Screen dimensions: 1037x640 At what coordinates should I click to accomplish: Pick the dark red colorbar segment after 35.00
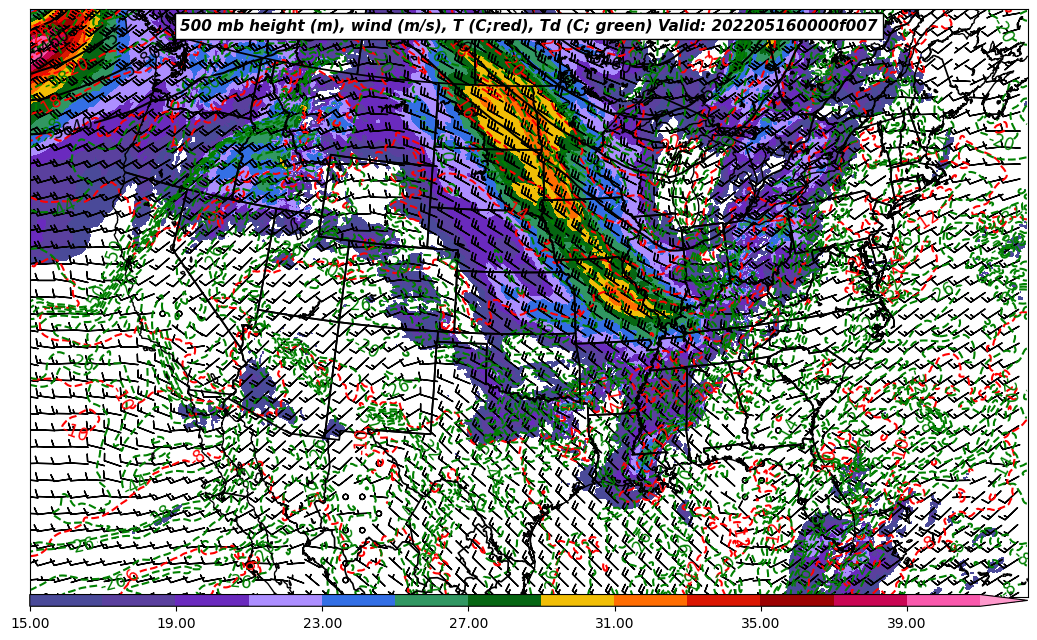(796, 601)
